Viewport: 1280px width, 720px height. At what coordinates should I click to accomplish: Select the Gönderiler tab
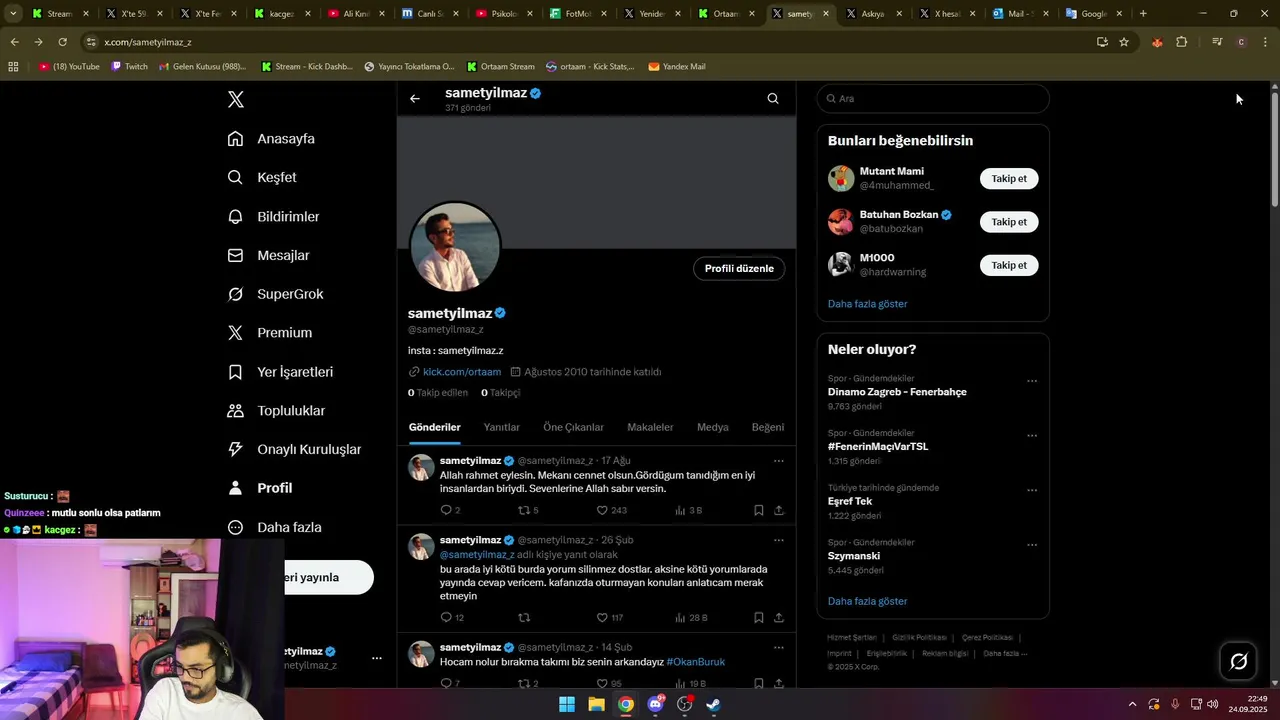click(435, 427)
